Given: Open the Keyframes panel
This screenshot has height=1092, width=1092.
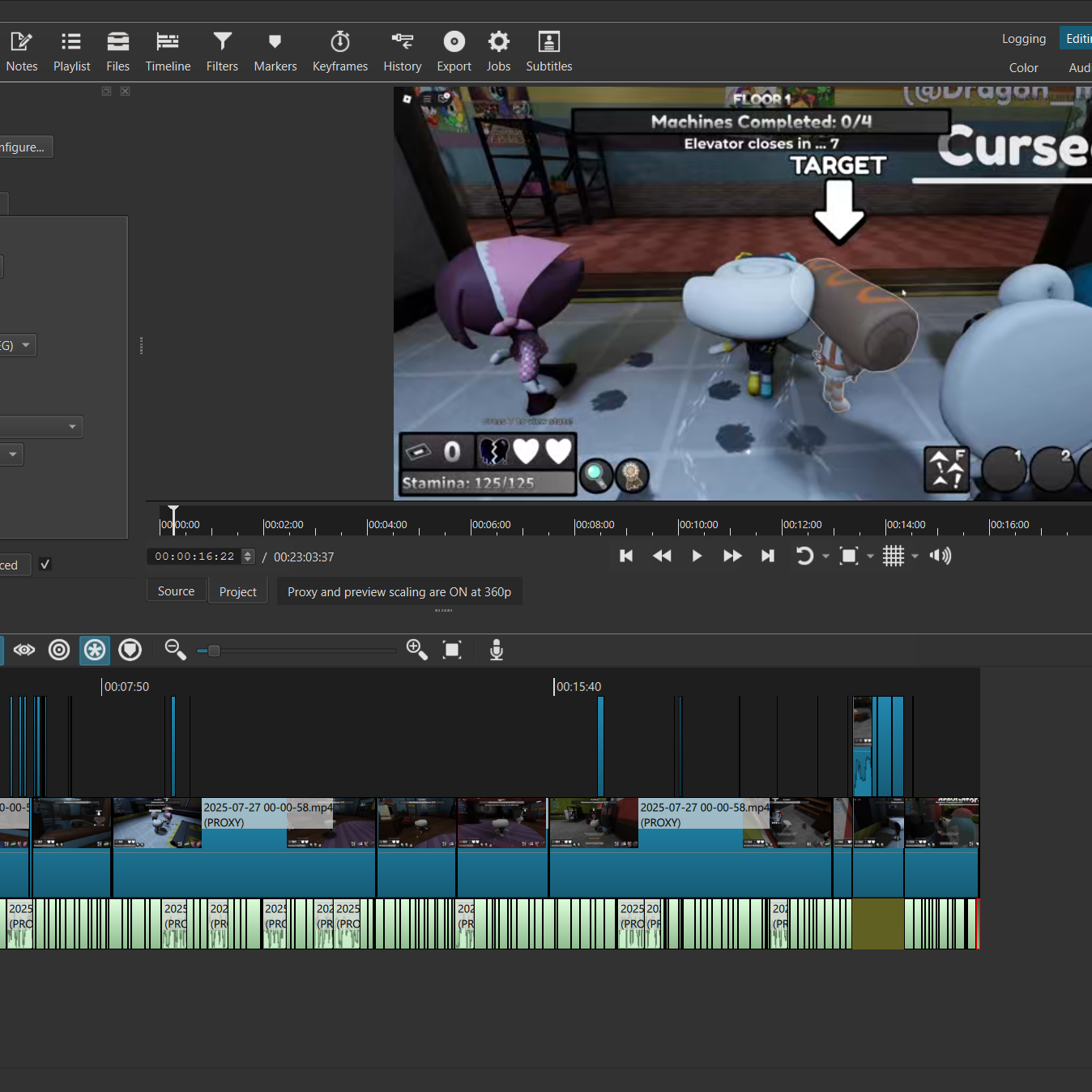Looking at the screenshot, I should tap(339, 52).
